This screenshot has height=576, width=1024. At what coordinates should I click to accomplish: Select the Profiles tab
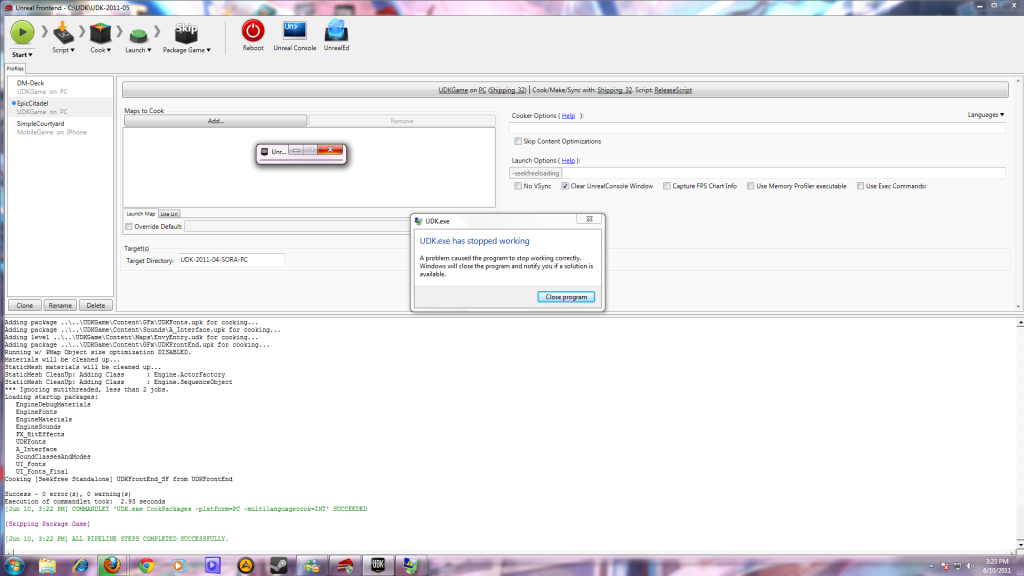pyautogui.click(x=15, y=69)
